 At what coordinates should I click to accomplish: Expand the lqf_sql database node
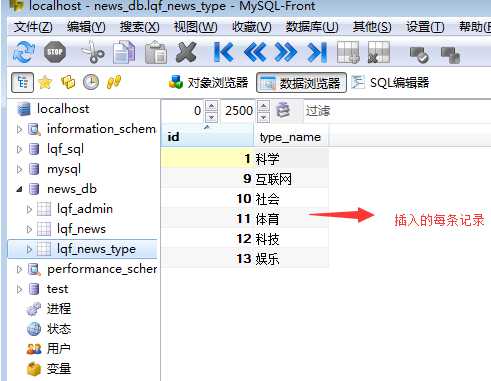coord(19,149)
